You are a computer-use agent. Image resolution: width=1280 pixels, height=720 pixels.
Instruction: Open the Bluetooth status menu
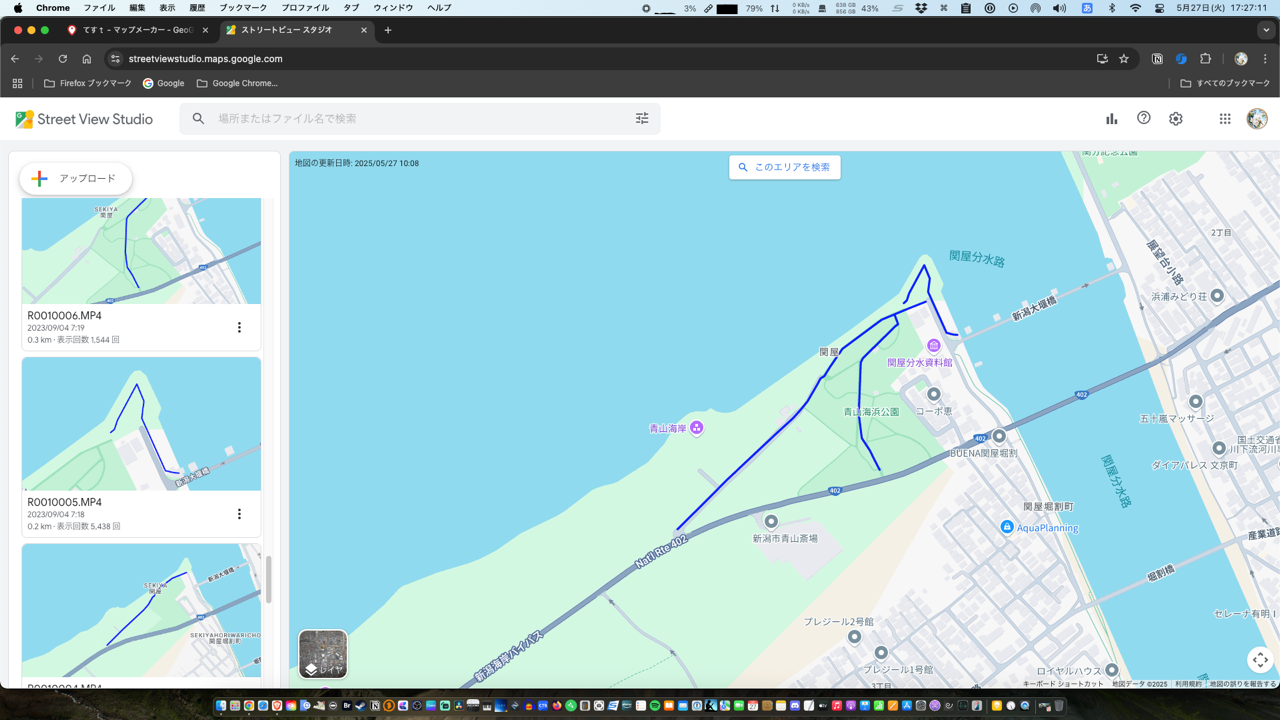pyautogui.click(x=1111, y=8)
